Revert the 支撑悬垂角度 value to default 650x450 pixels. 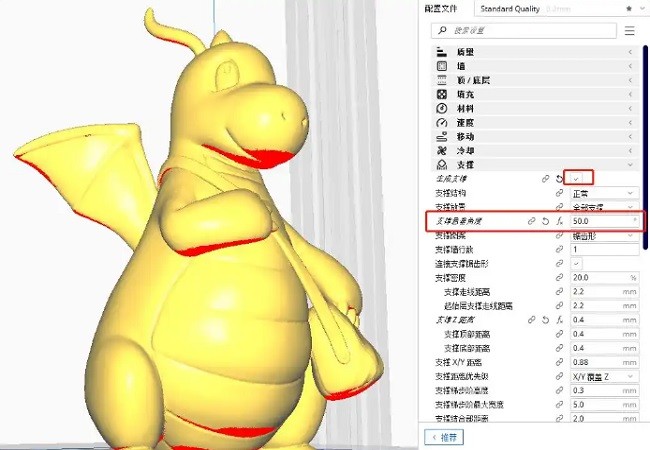click(x=546, y=221)
